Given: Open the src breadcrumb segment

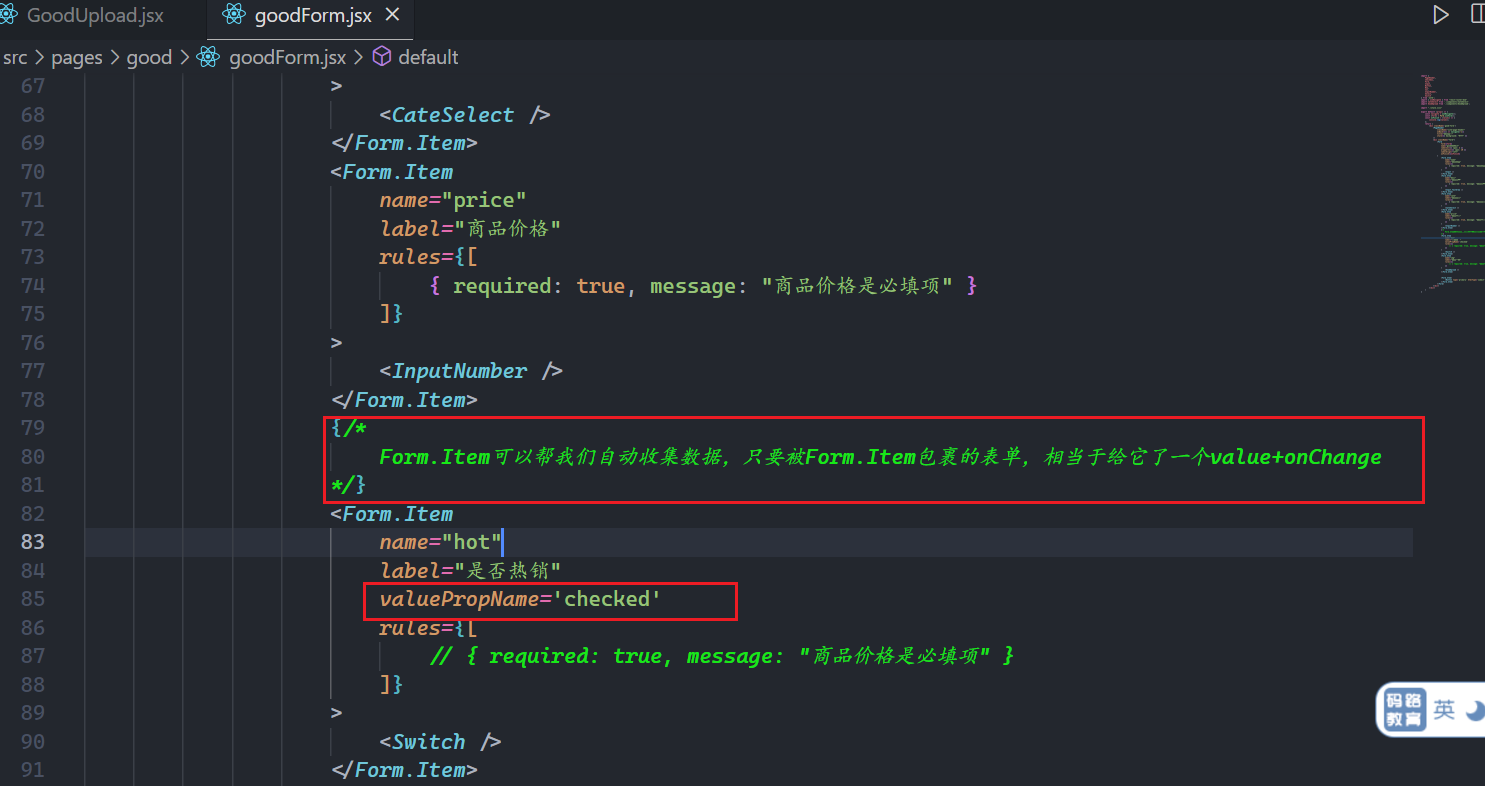Looking at the screenshot, I should pyautogui.click(x=15, y=57).
